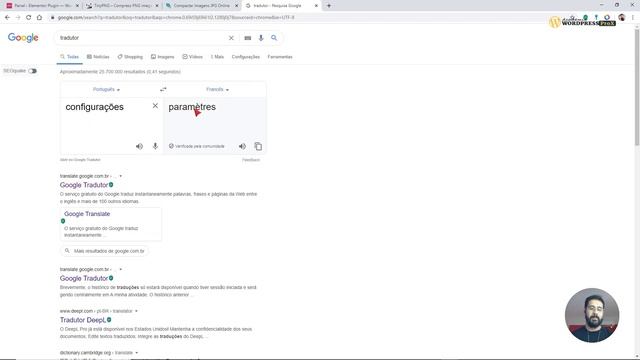Open the Português source language dropdown

[x=106, y=89]
